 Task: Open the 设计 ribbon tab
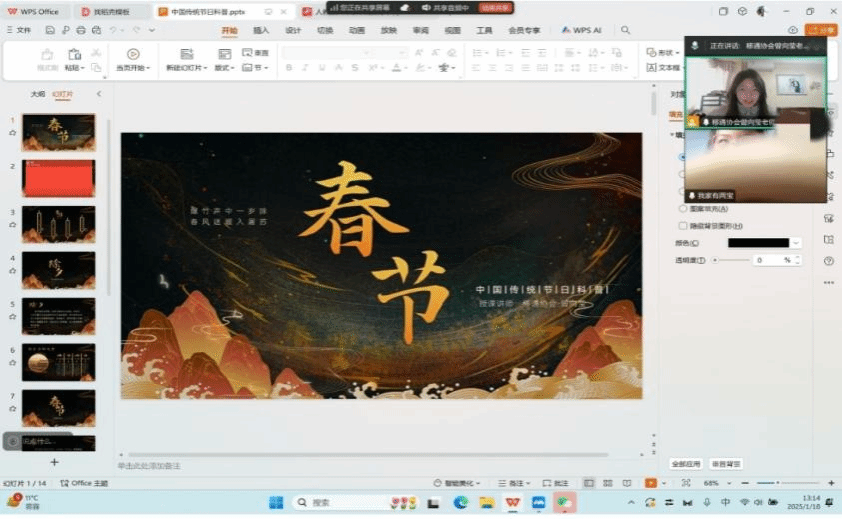coord(293,31)
